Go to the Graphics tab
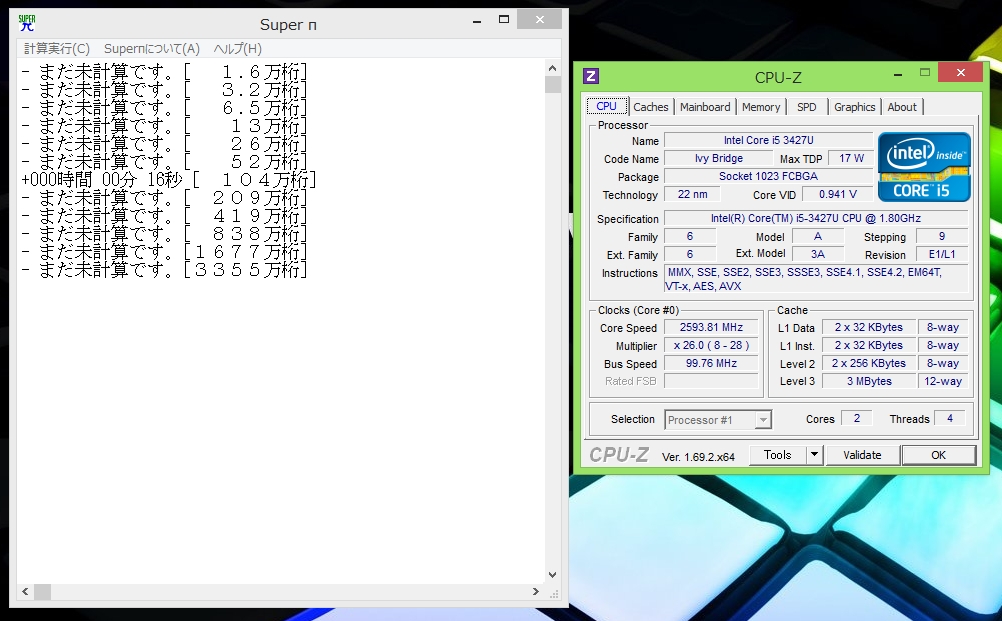 (x=855, y=107)
